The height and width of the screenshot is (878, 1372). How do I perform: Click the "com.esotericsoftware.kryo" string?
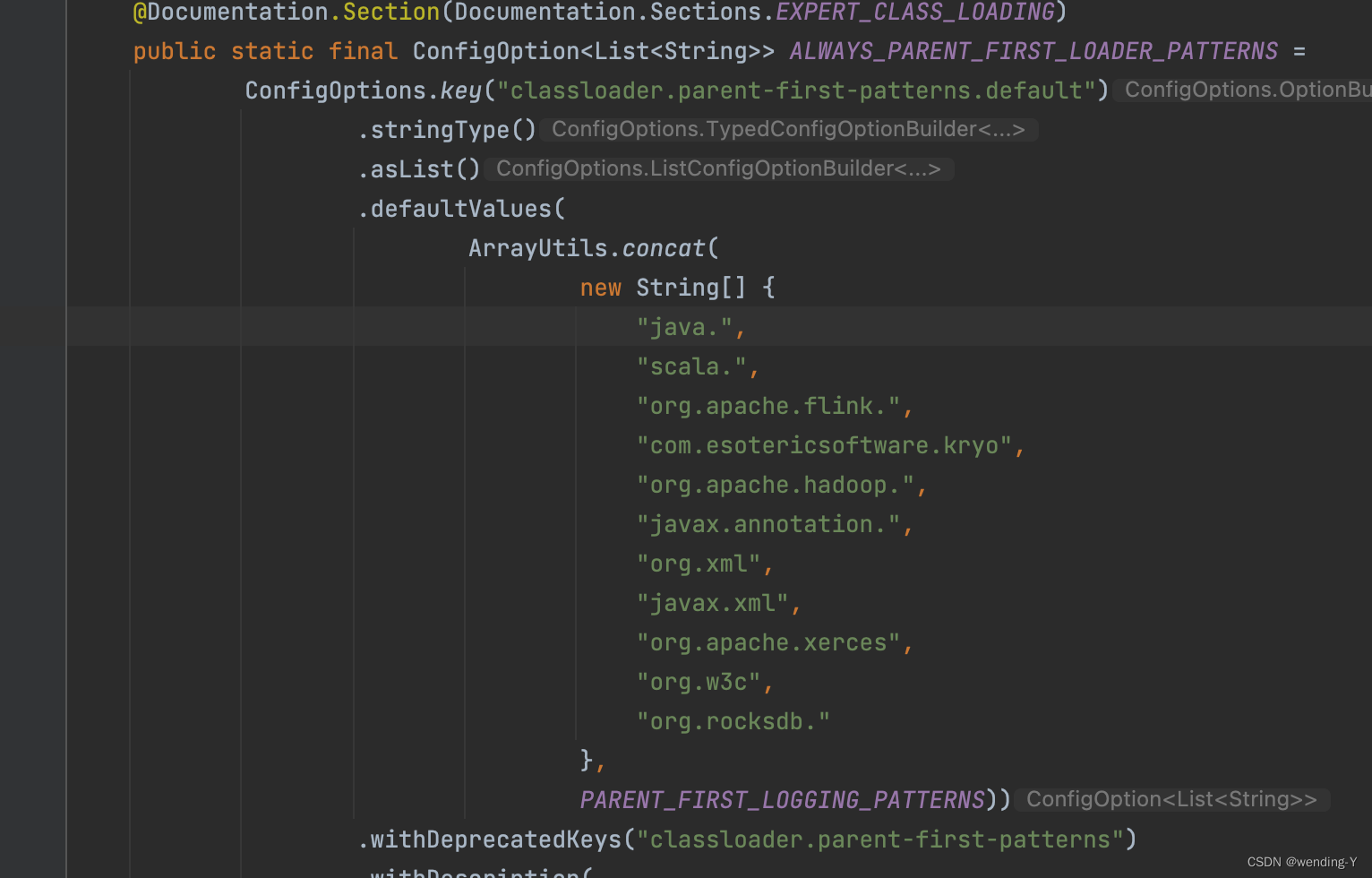tap(824, 446)
